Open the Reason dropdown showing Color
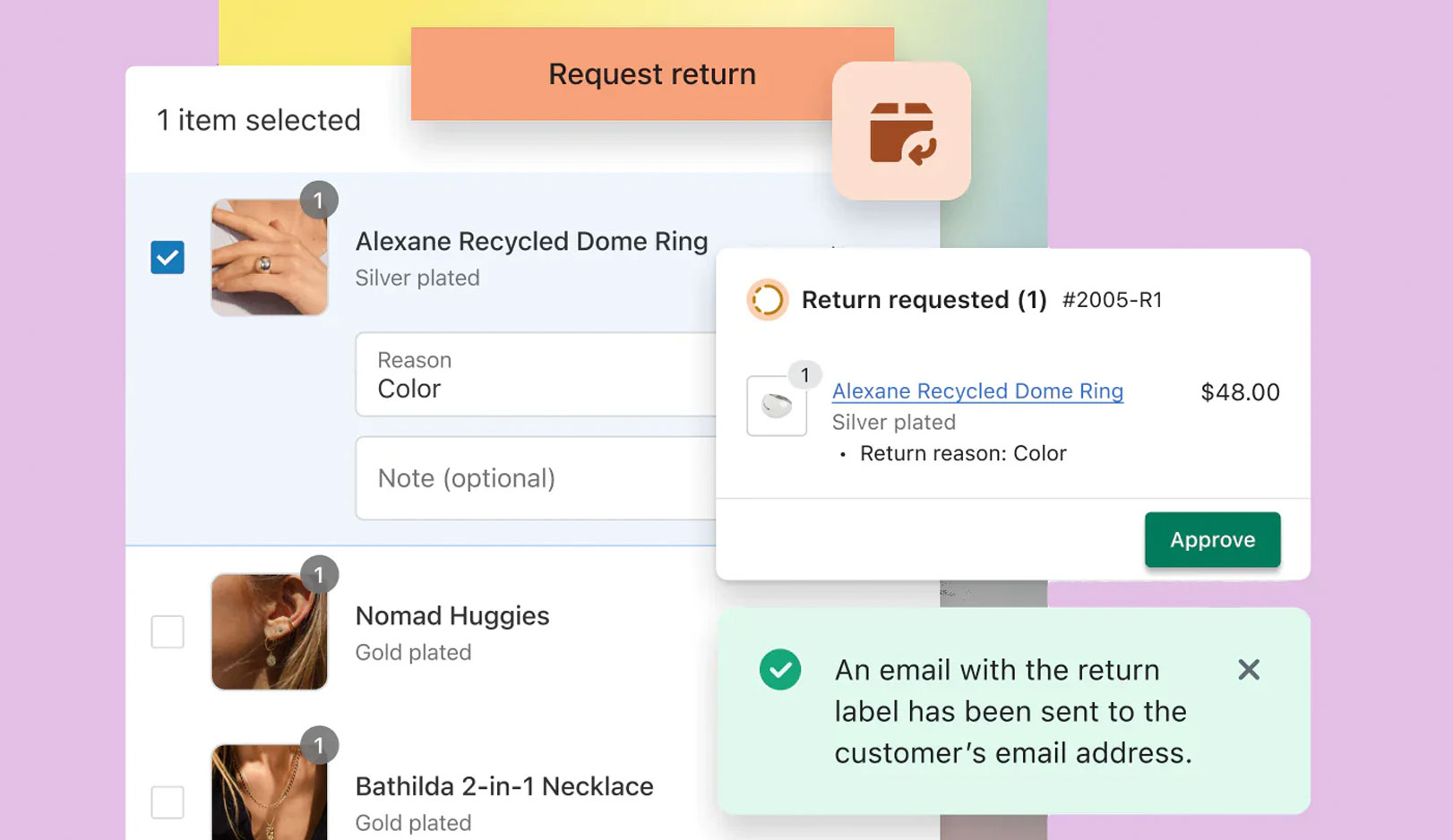Screen dimensions: 1453x840 (536, 374)
